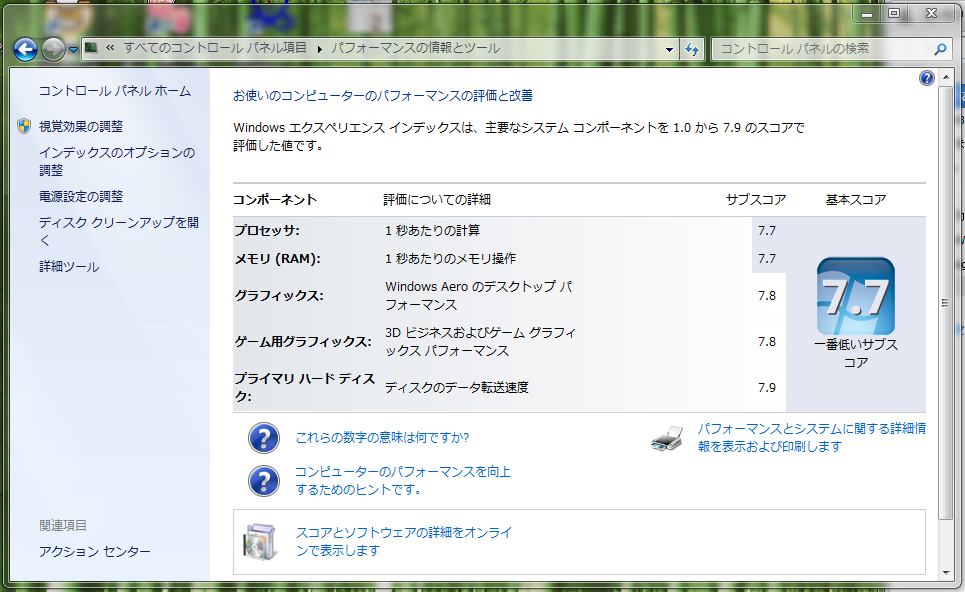Click the 7.7 base score badge
Screen dimensions: 965x592
[855, 296]
